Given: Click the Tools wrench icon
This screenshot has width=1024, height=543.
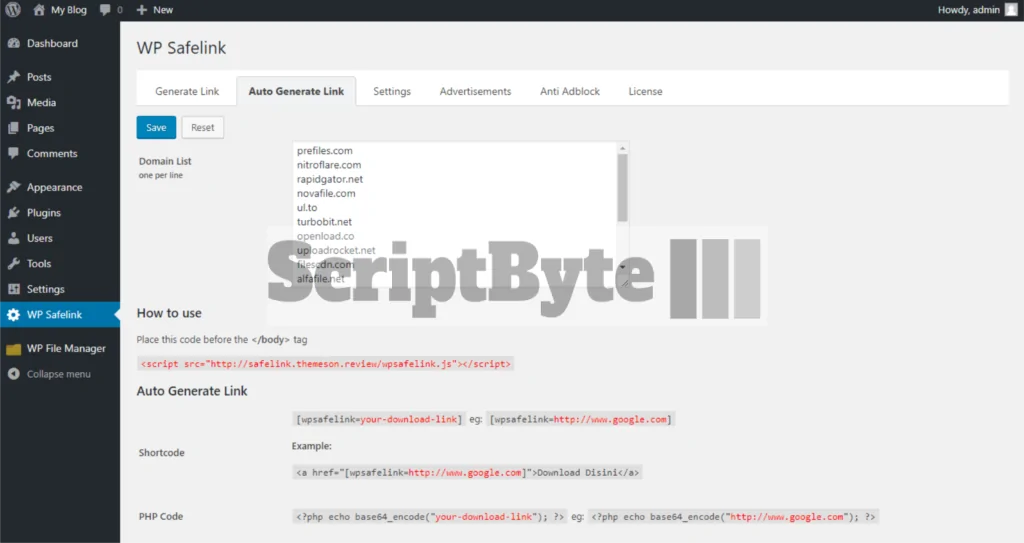Looking at the screenshot, I should 13,264.
